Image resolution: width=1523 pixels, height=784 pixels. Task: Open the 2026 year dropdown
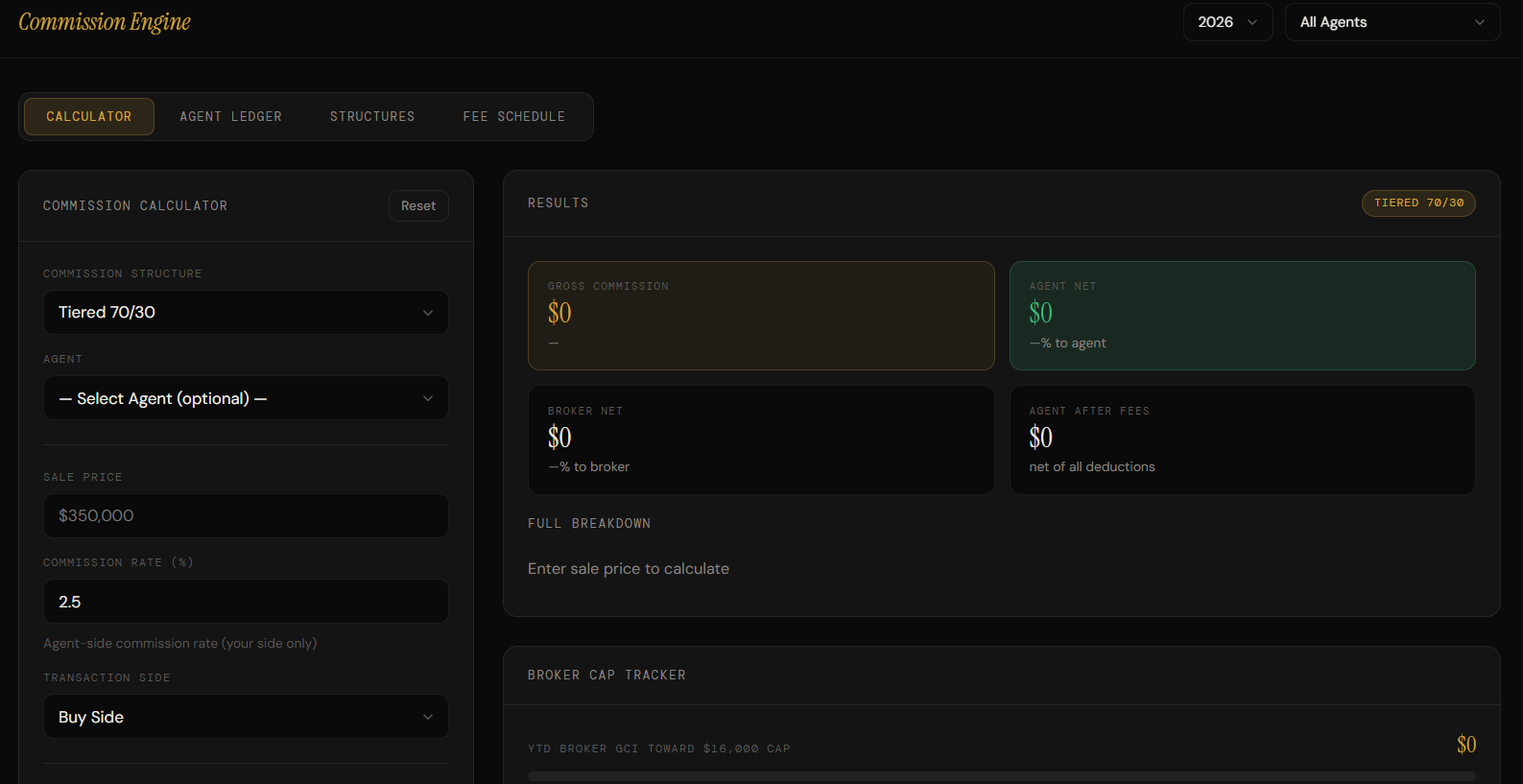(x=1227, y=22)
